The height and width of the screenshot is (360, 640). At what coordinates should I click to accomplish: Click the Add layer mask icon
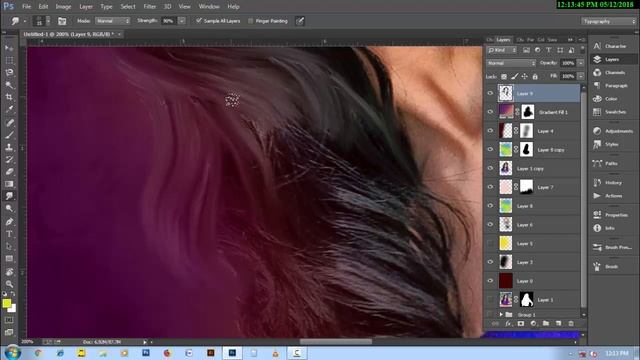[x=521, y=324]
